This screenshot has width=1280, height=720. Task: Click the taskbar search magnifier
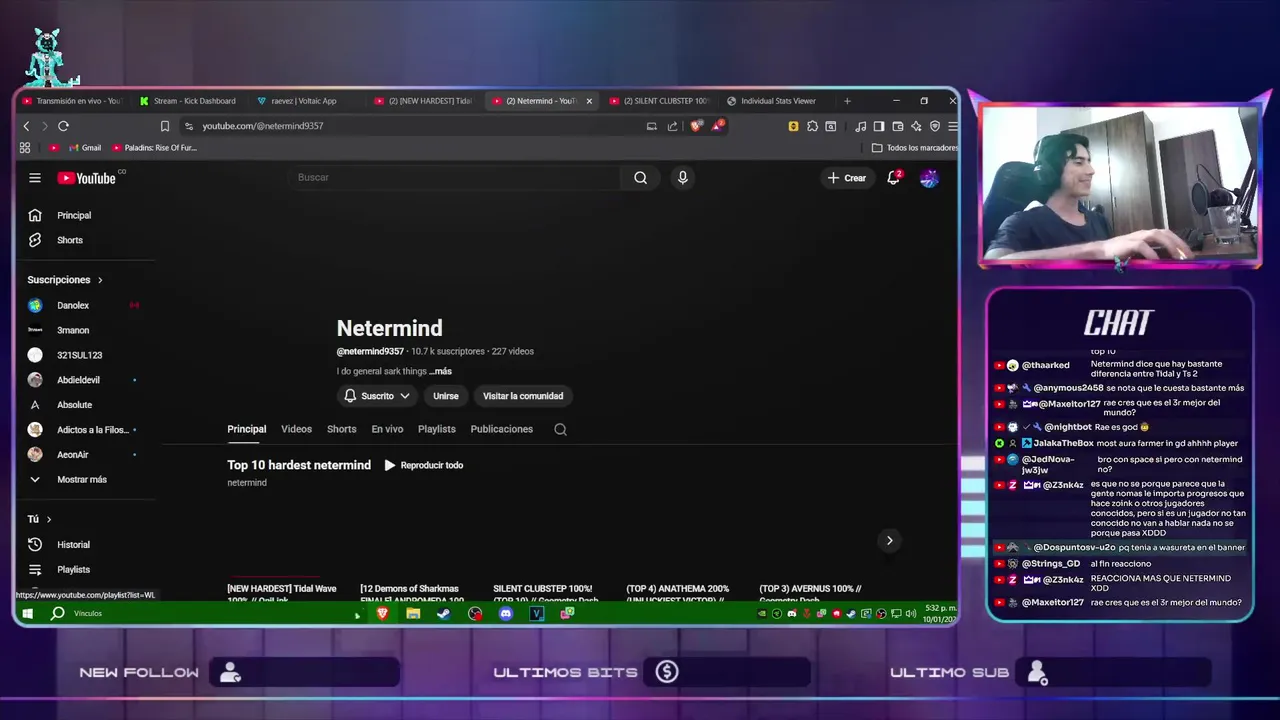[x=58, y=613]
